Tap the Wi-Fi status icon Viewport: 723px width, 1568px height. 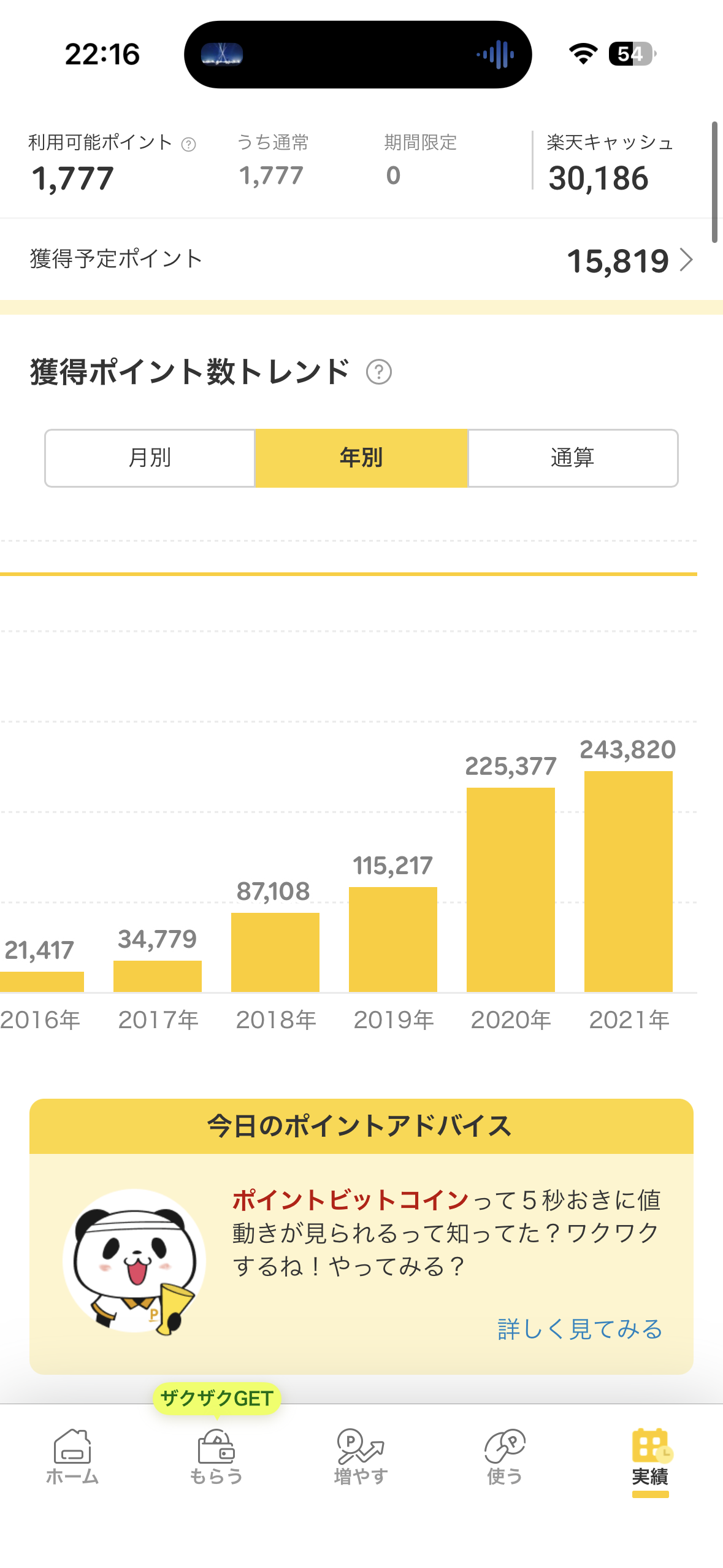coord(583,54)
